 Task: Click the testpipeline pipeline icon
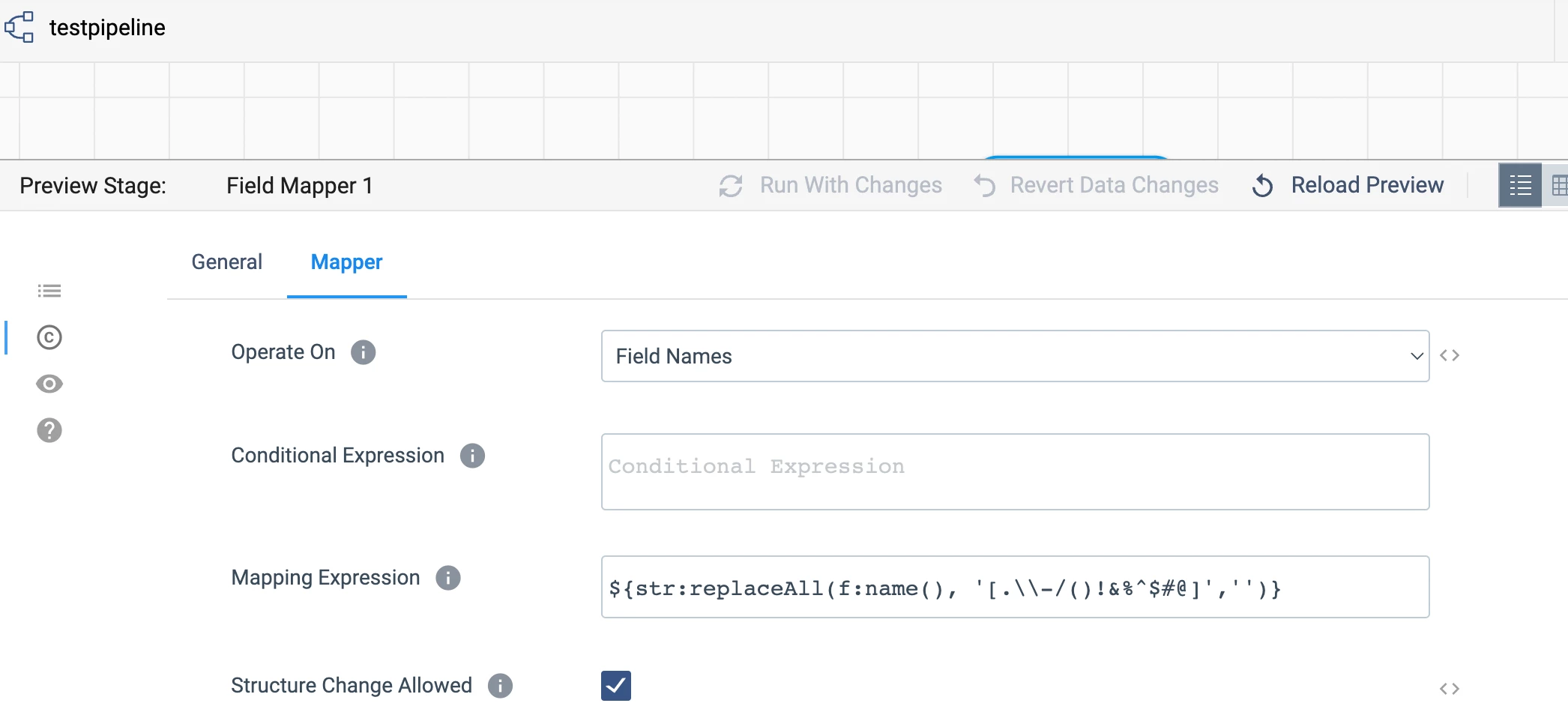(20, 27)
